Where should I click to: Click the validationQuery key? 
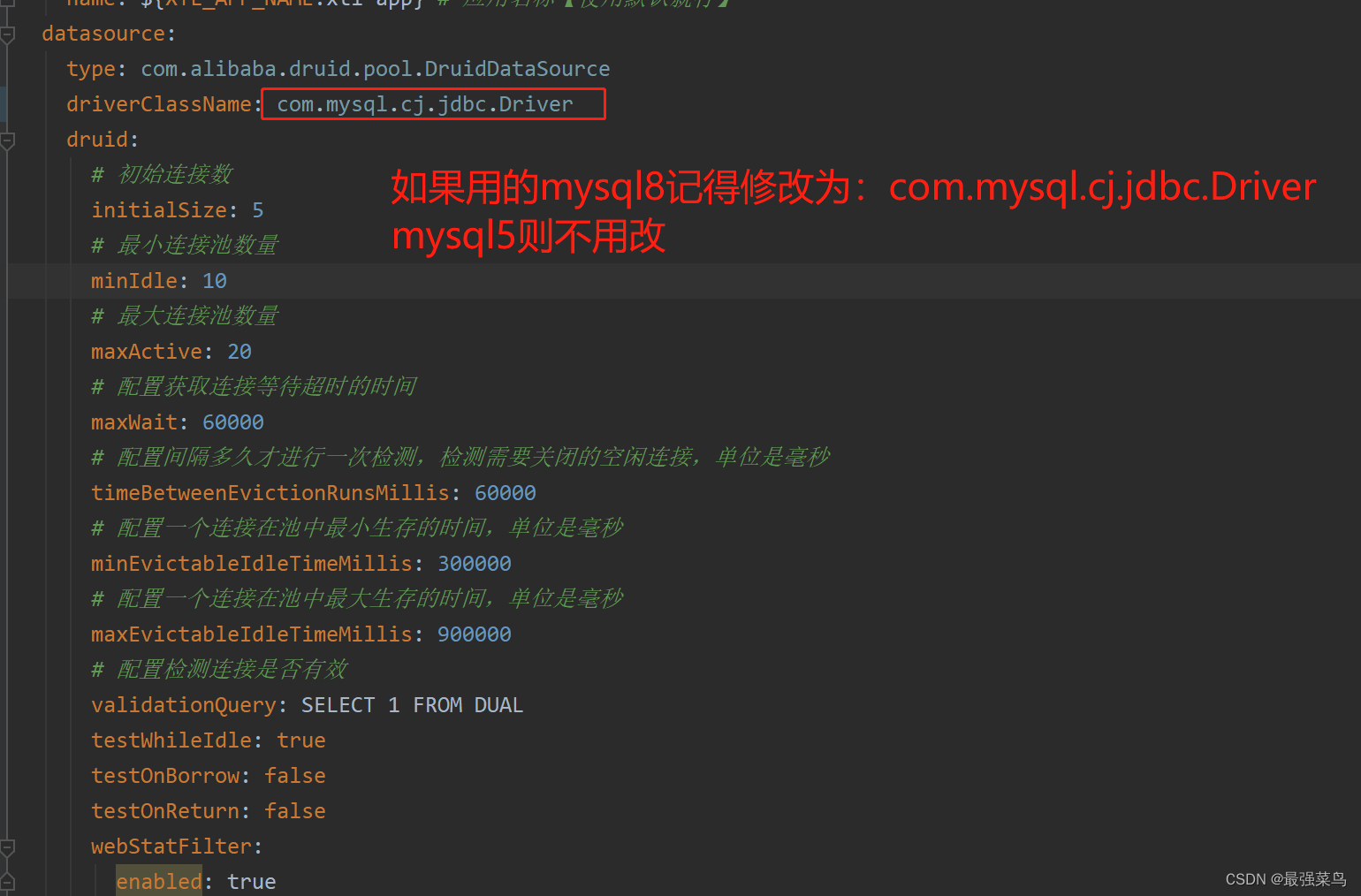click(x=184, y=705)
